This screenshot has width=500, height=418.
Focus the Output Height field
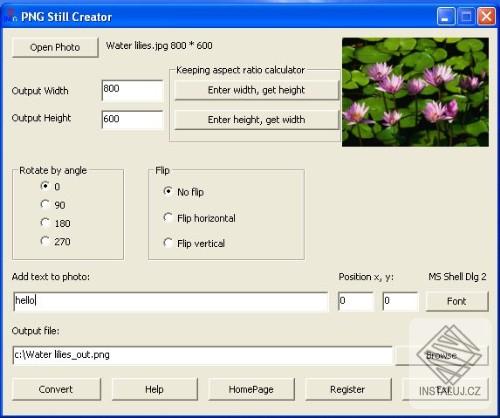coord(132,120)
